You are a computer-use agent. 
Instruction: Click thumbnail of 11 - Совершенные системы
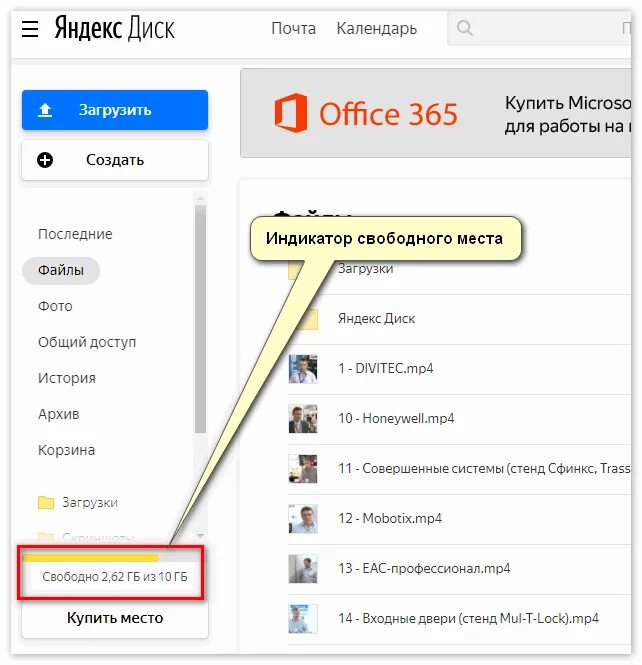pyautogui.click(x=303, y=469)
